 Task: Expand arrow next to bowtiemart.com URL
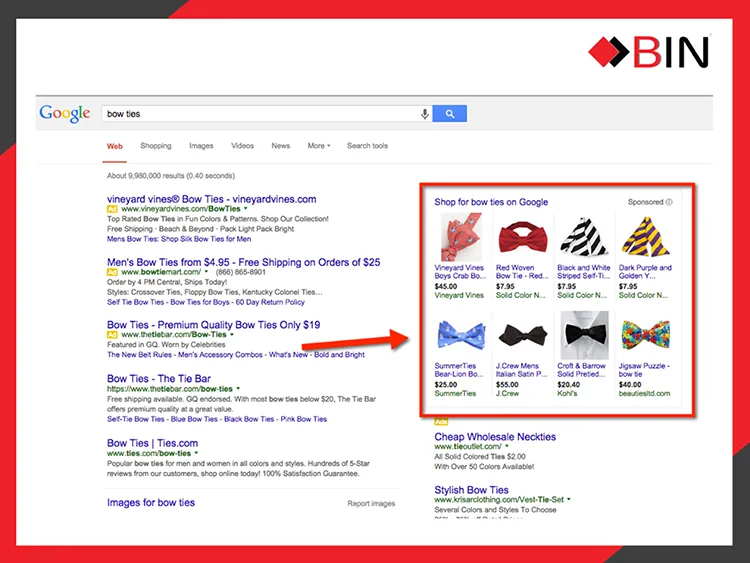[207, 272]
